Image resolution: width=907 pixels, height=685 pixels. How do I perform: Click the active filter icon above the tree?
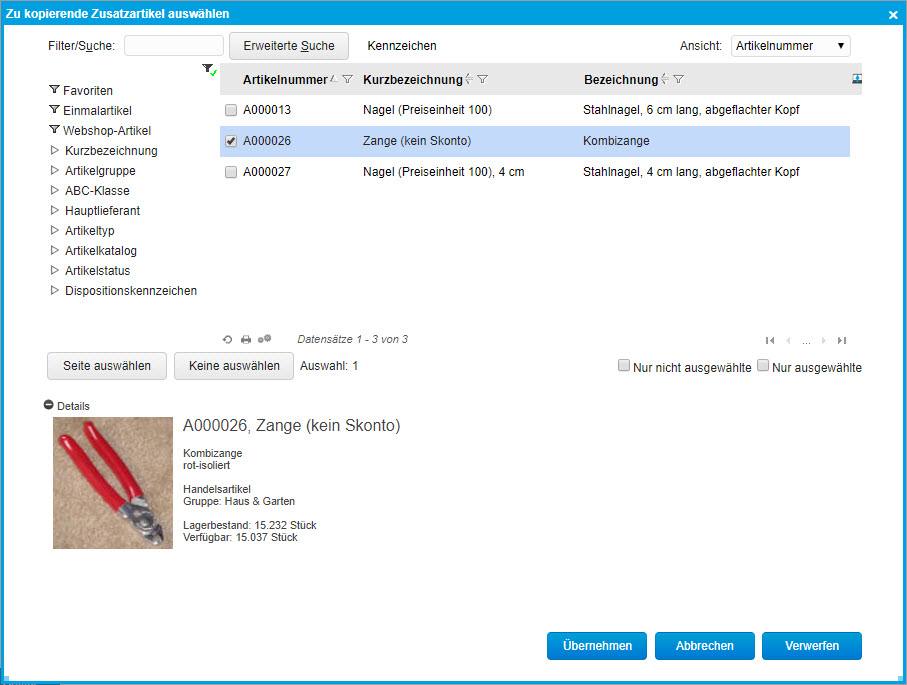tap(208, 69)
